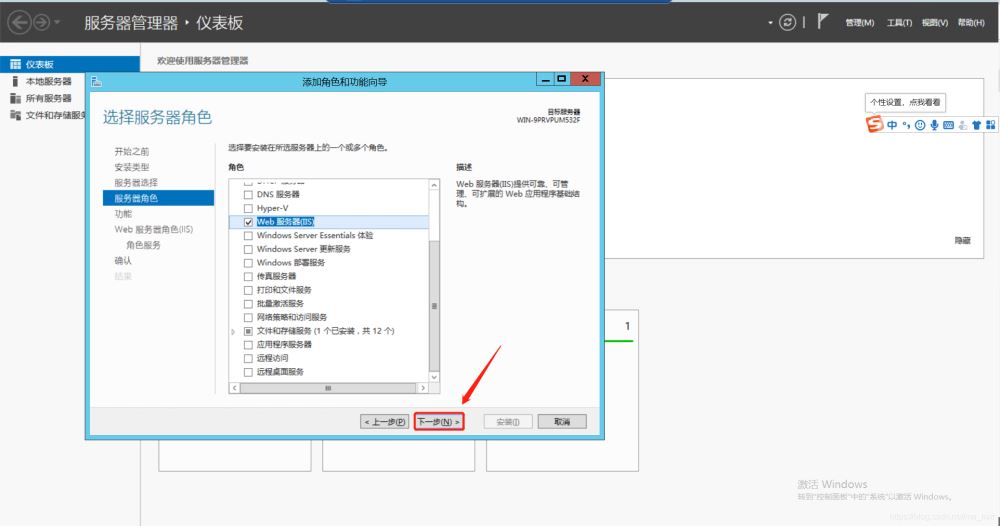Toggle Sogou punctuation mode icon

[906, 125]
